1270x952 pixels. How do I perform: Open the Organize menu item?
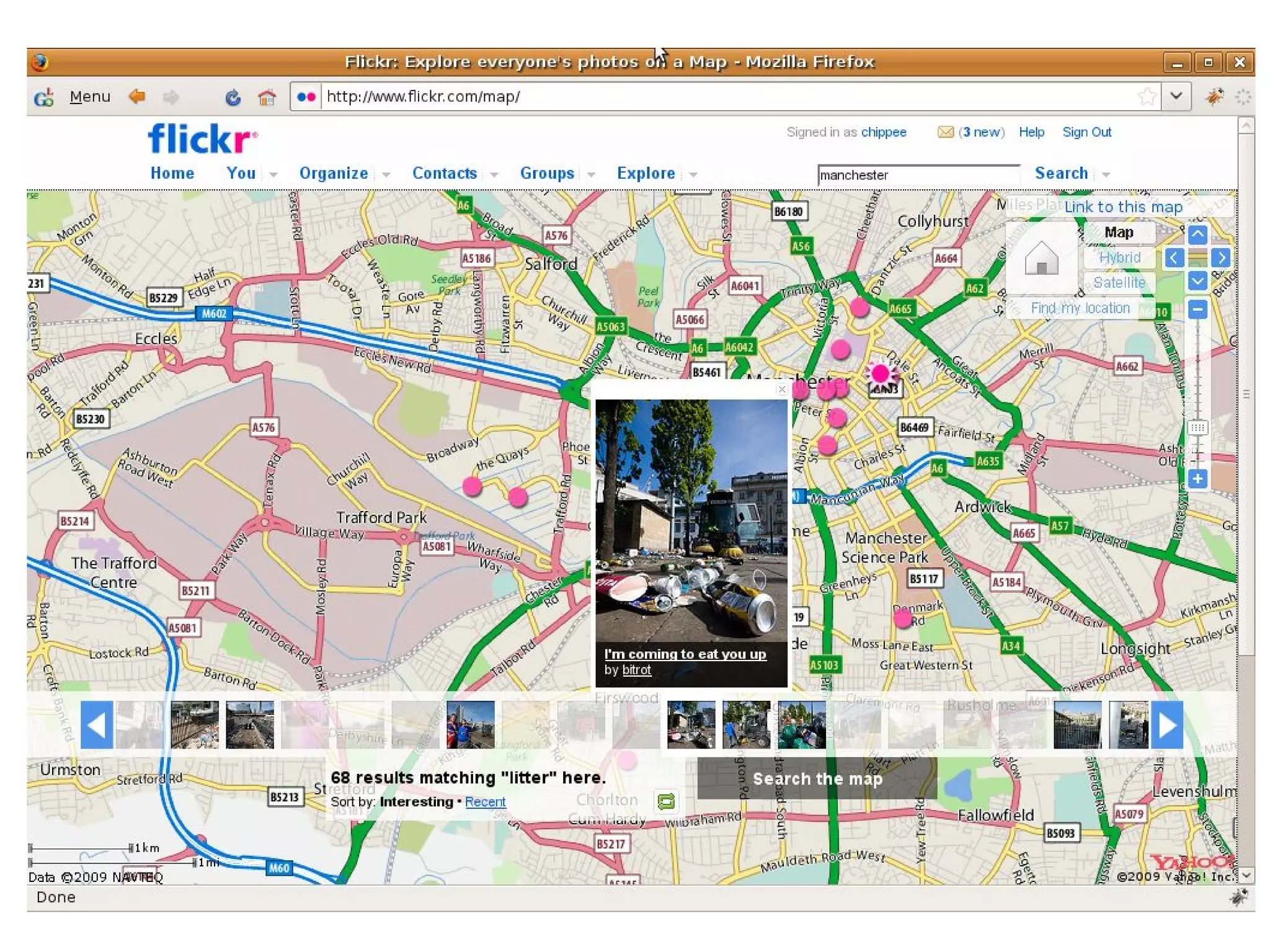(x=334, y=173)
